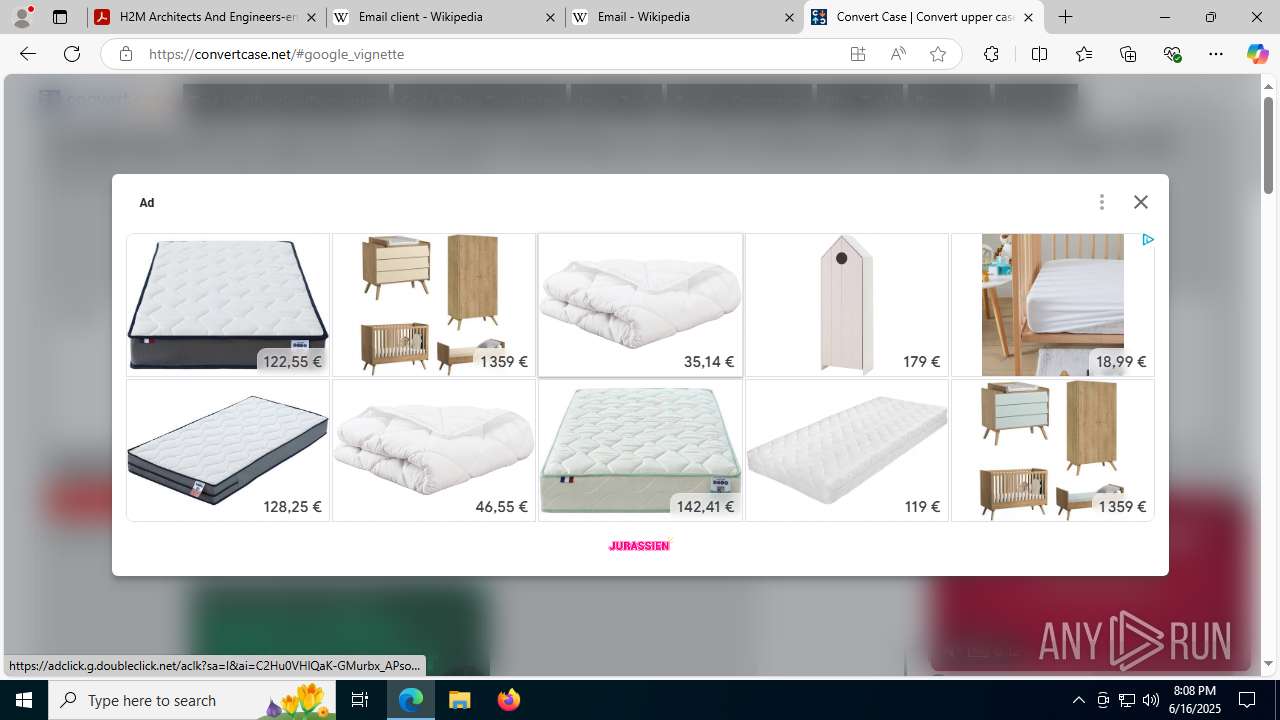Screen dimensions: 1280x720
Task: Open the white mattress priced 119 €
Action: [x=847, y=450]
